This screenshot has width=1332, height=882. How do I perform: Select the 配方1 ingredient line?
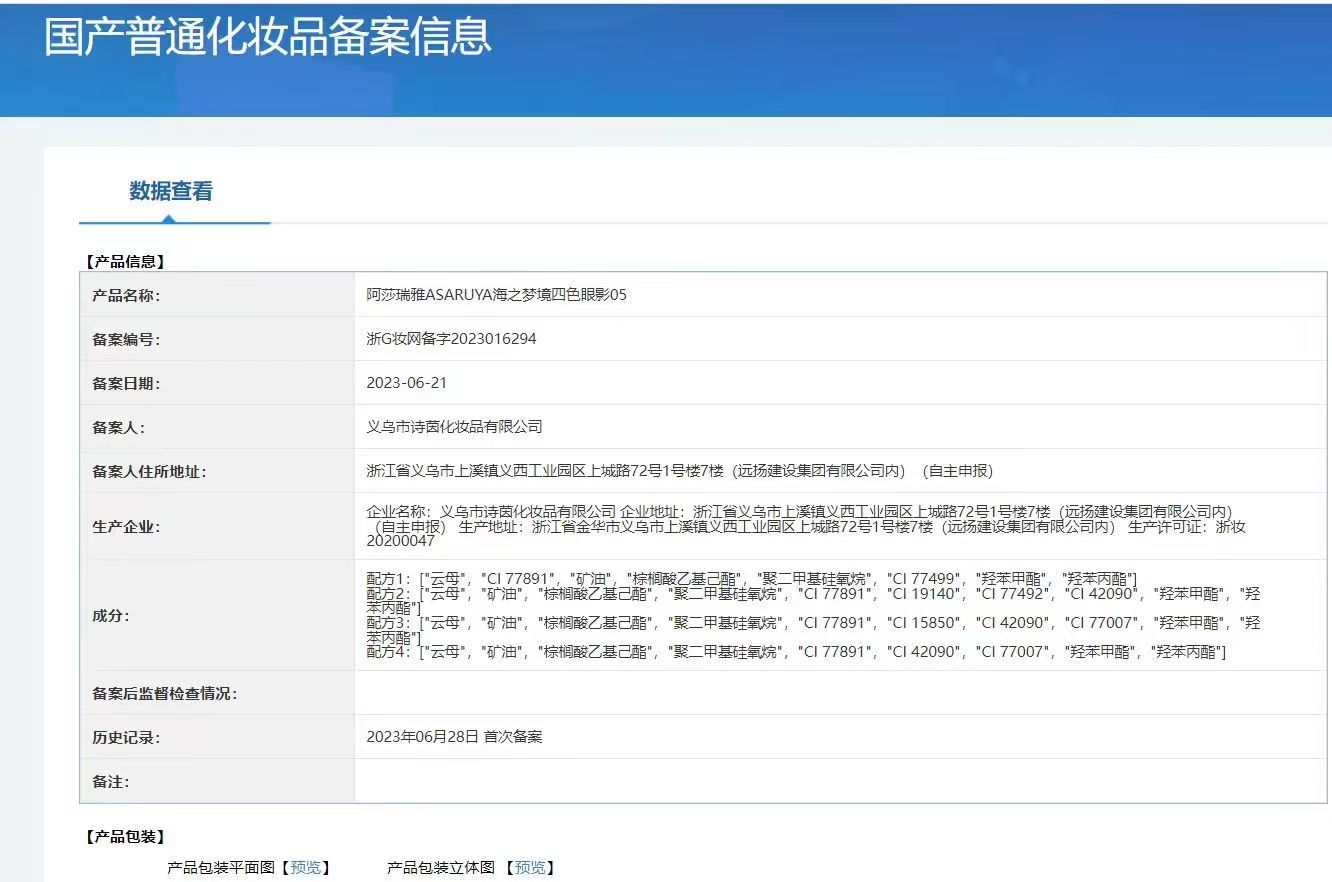(752, 579)
